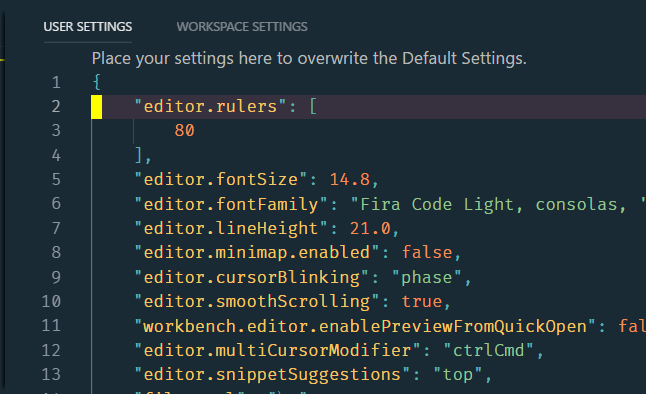Click the "editor.smoothScrolling" key
Screen dimensions: 646x394
point(257,302)
